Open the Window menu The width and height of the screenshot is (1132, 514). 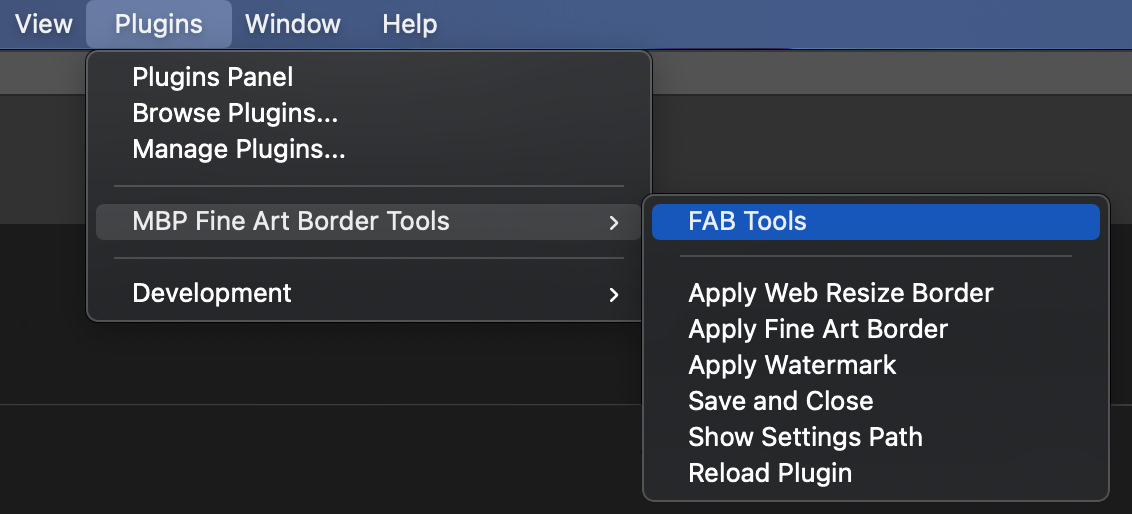292,24
